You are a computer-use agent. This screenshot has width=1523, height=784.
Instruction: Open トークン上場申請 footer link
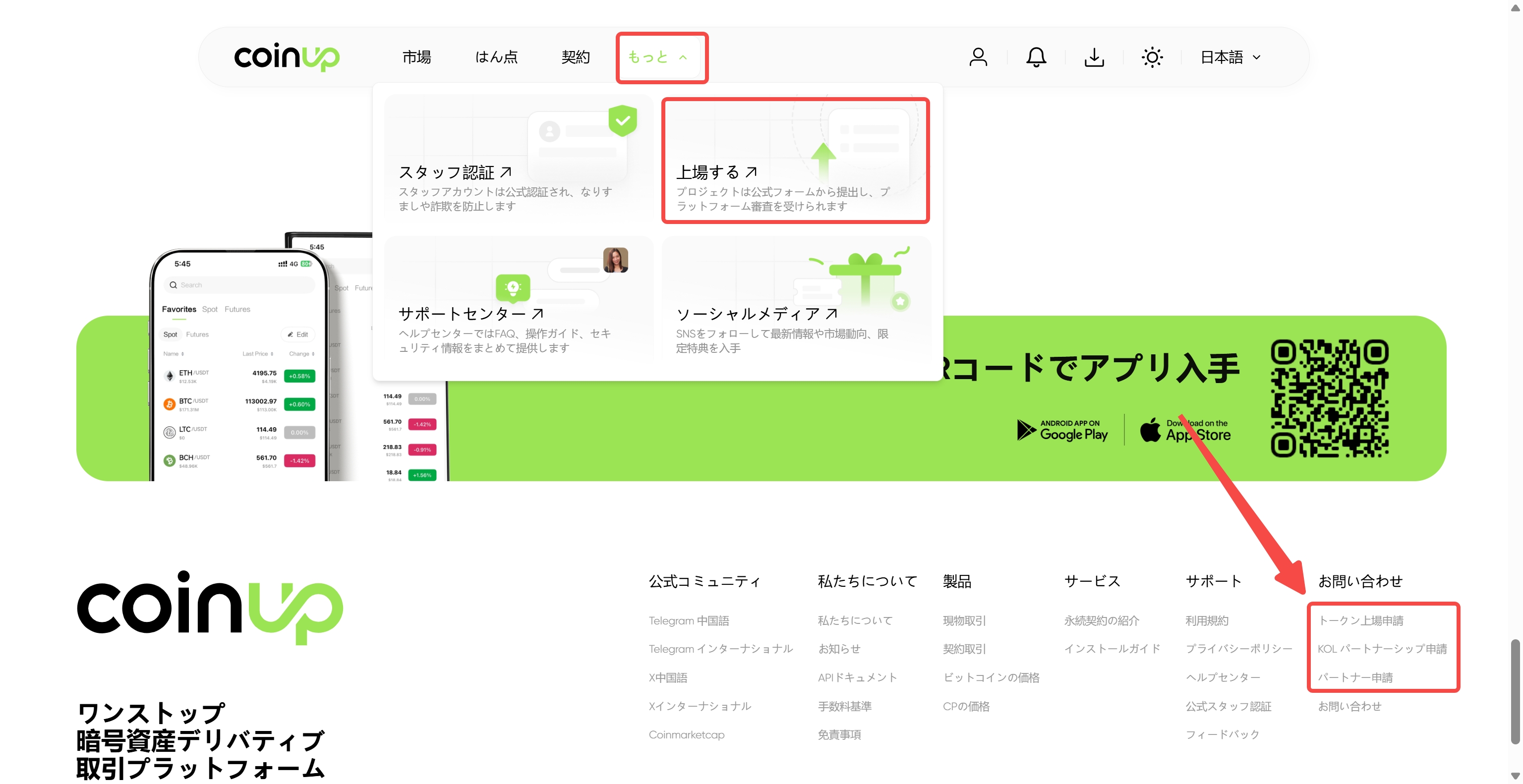click(x=1360, y=620)
